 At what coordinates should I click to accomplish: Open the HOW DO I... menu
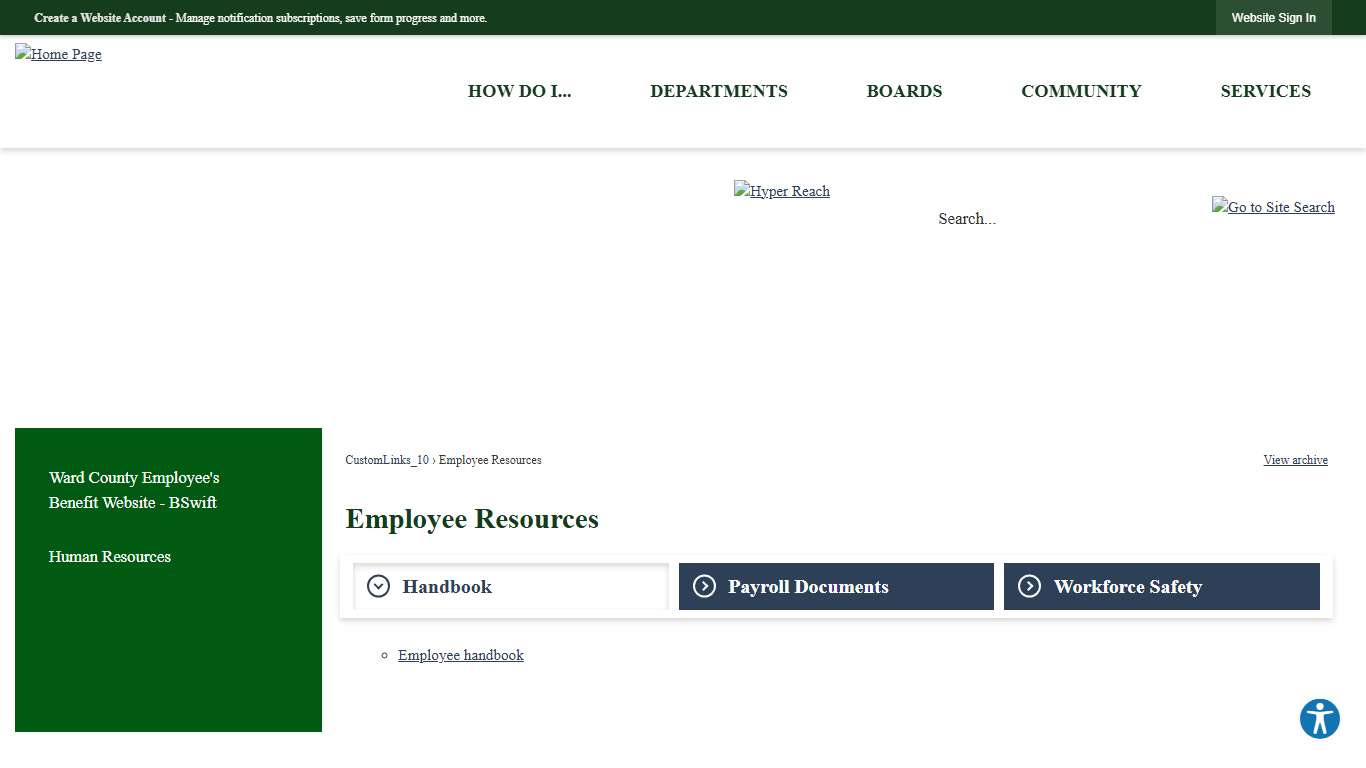[519, 91]
